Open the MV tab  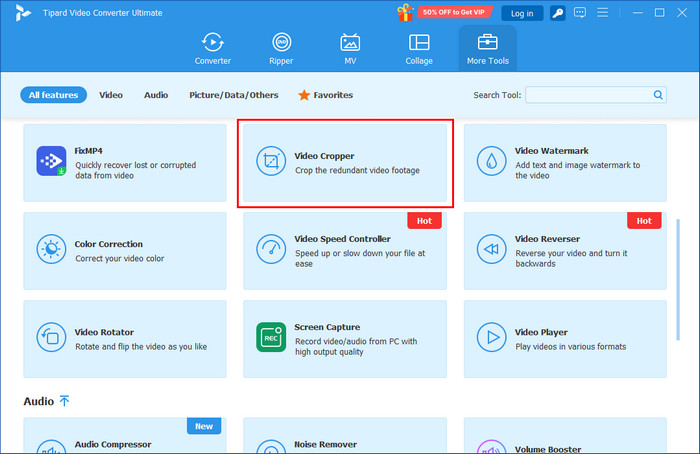coord(350,49)
